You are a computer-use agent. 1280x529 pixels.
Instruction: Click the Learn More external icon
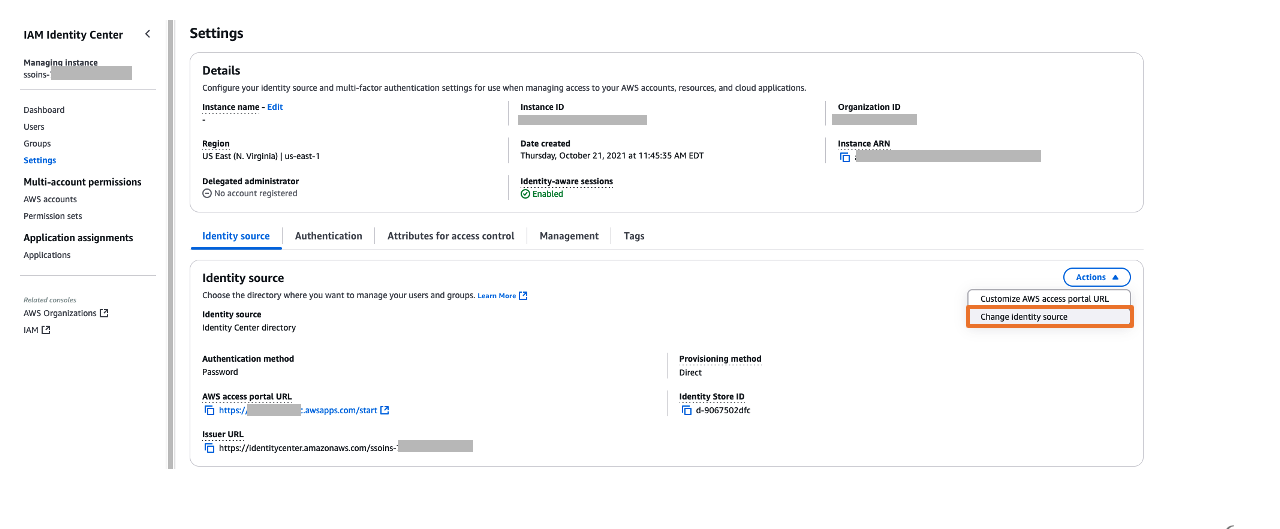(x=523, y=296)
